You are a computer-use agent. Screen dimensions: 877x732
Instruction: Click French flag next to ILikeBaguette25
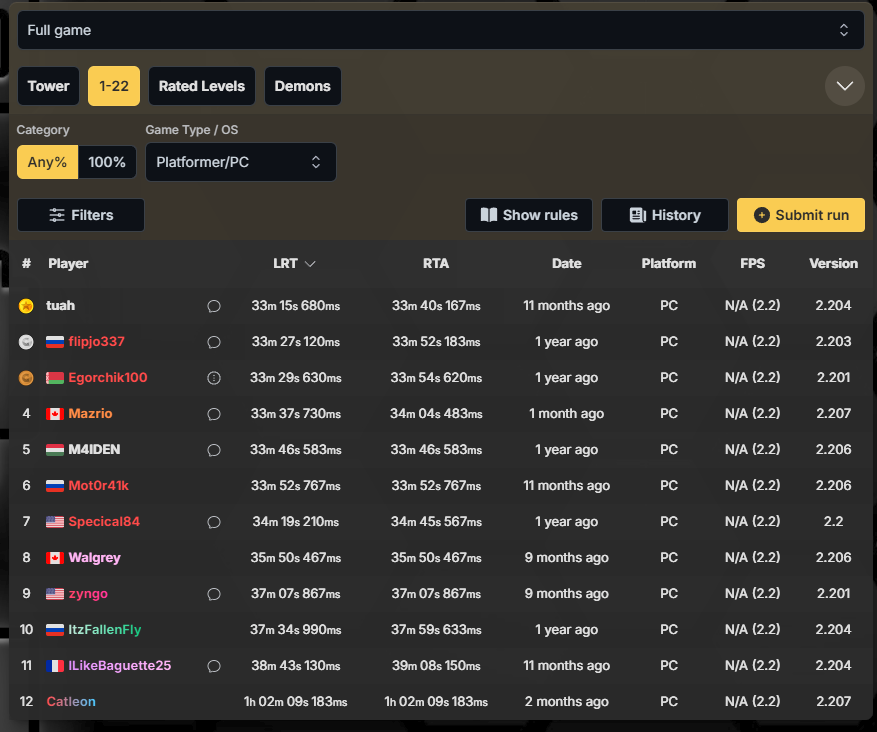click(x=55, y=666)
